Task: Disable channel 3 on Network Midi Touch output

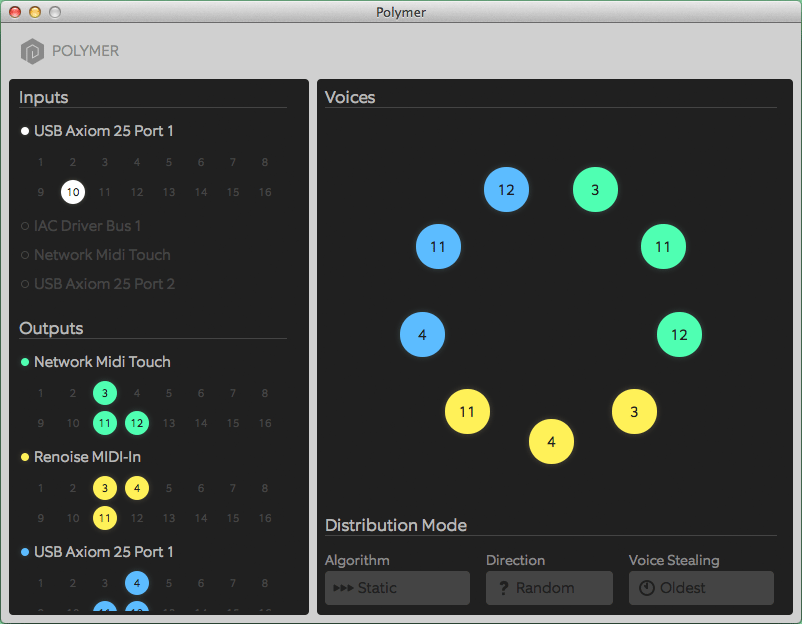Action: tap(105, 393)
